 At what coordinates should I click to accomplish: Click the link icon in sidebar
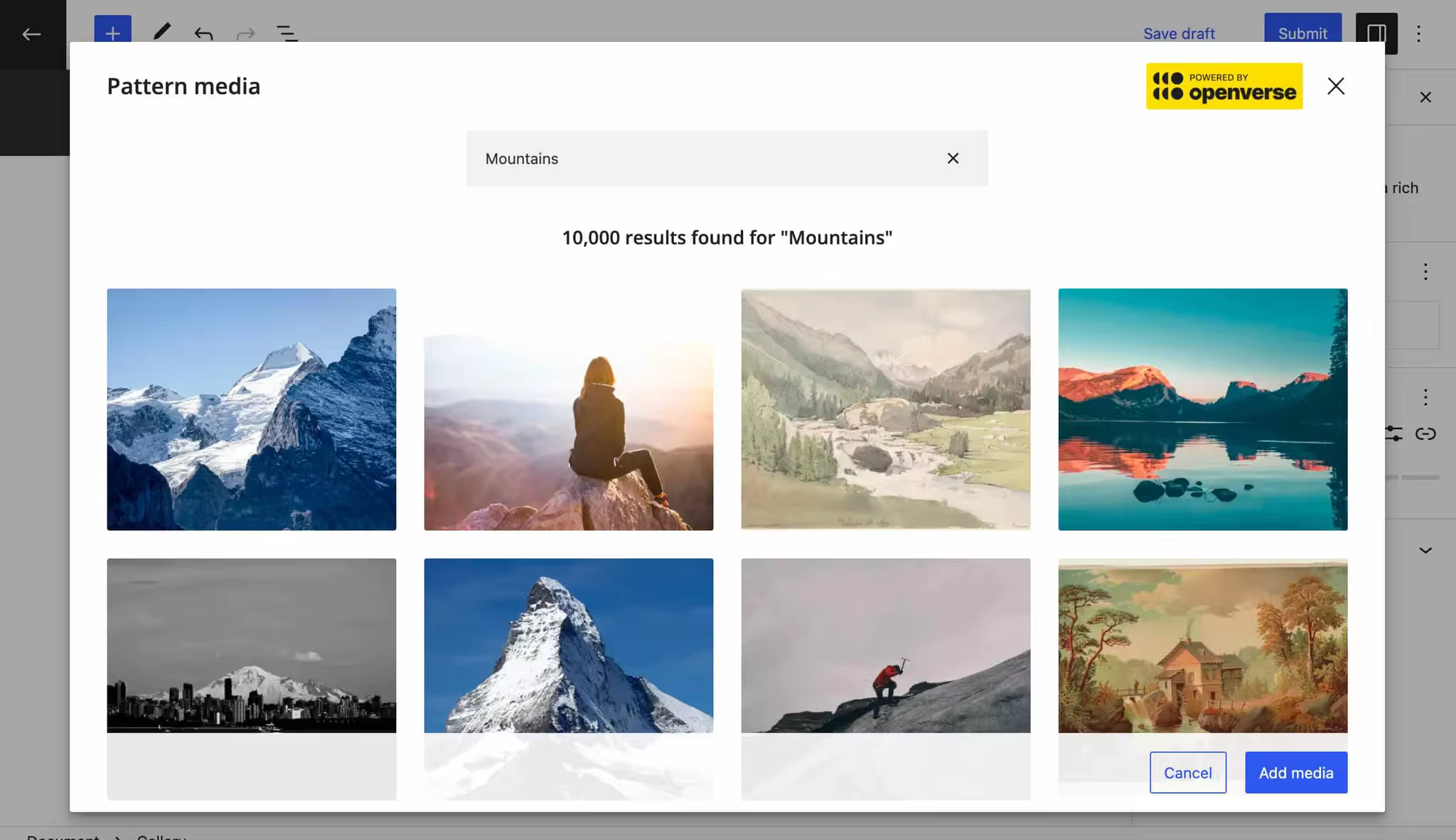(x=1425, y=434)
